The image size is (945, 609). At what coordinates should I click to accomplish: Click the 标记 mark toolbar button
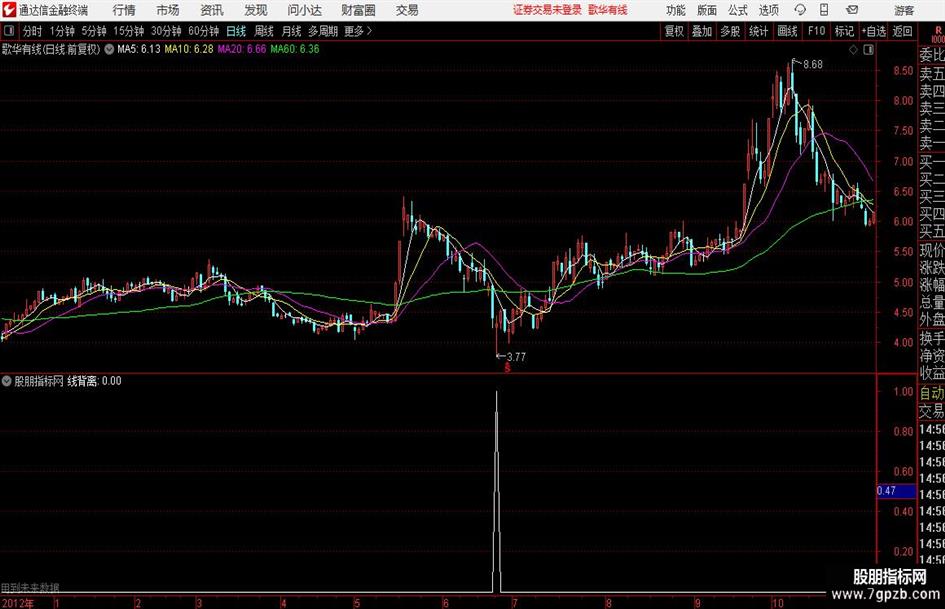[844, 31]
